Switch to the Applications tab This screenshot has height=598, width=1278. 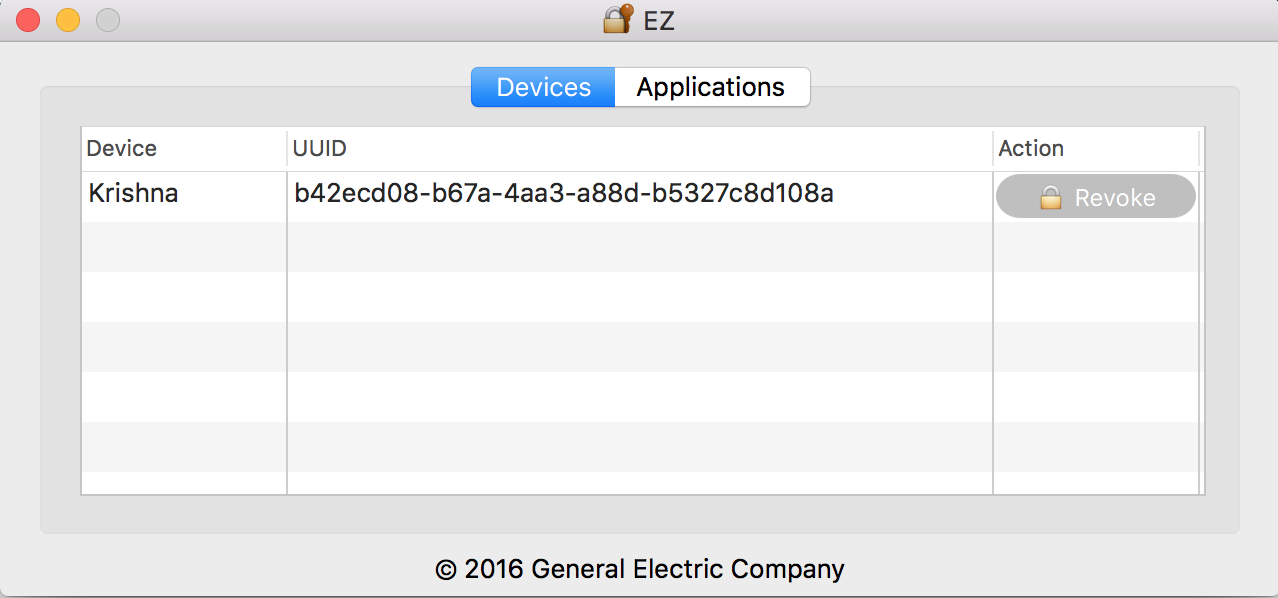[711, 87]
